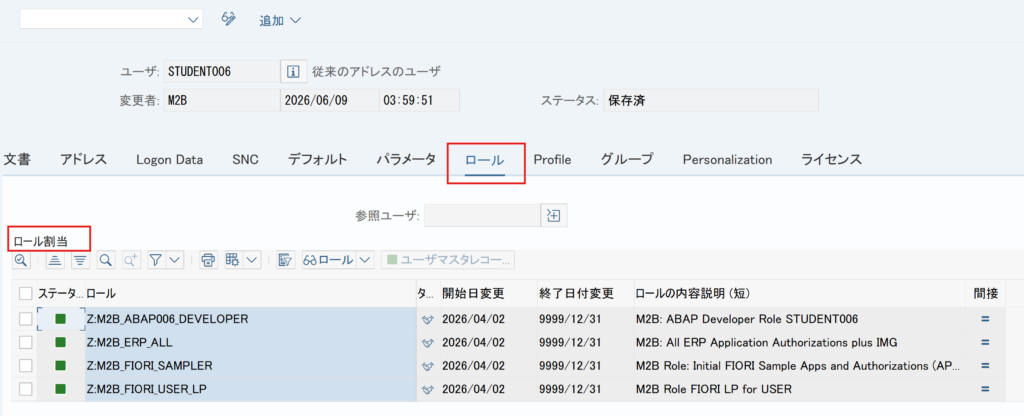Tick checkbox for Z:M2B_ABAP006_DEVELOPER row
Image resolution: width=1024 pixels, height=416 pixels.
(25, 319)
